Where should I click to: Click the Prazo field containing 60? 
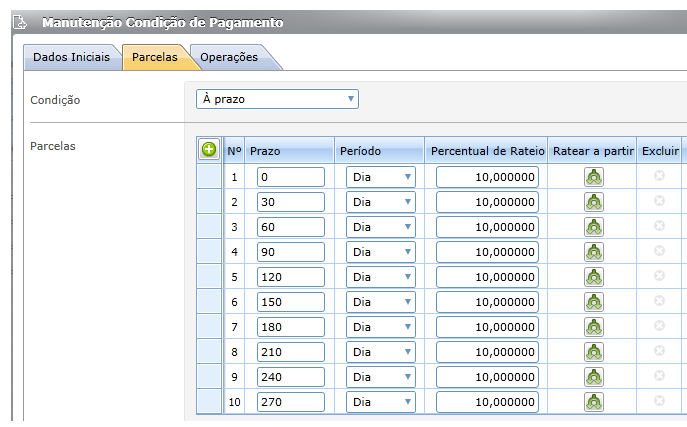[x=291, y=227]
